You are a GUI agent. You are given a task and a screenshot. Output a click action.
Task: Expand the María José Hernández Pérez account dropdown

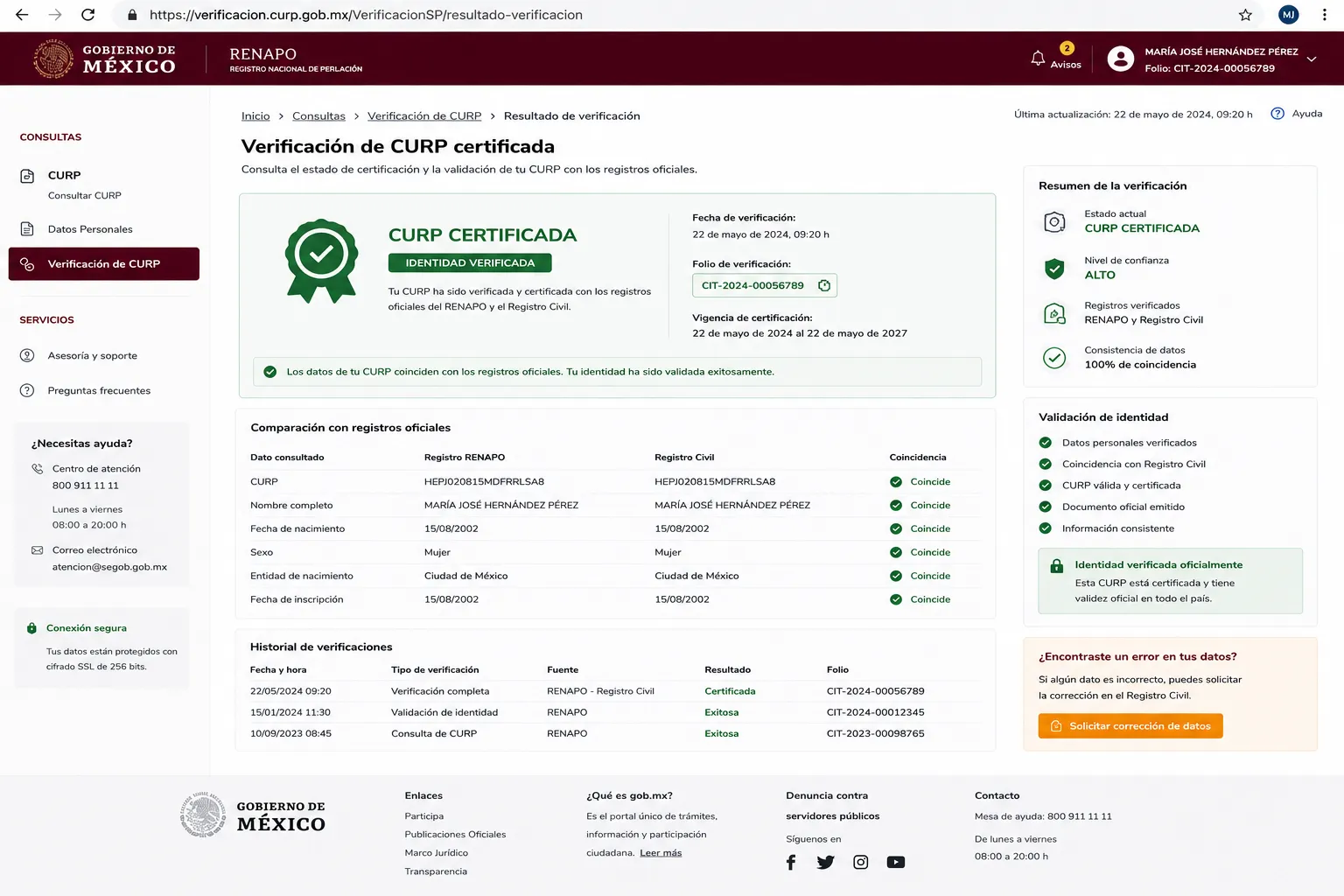click(1312, 59)
